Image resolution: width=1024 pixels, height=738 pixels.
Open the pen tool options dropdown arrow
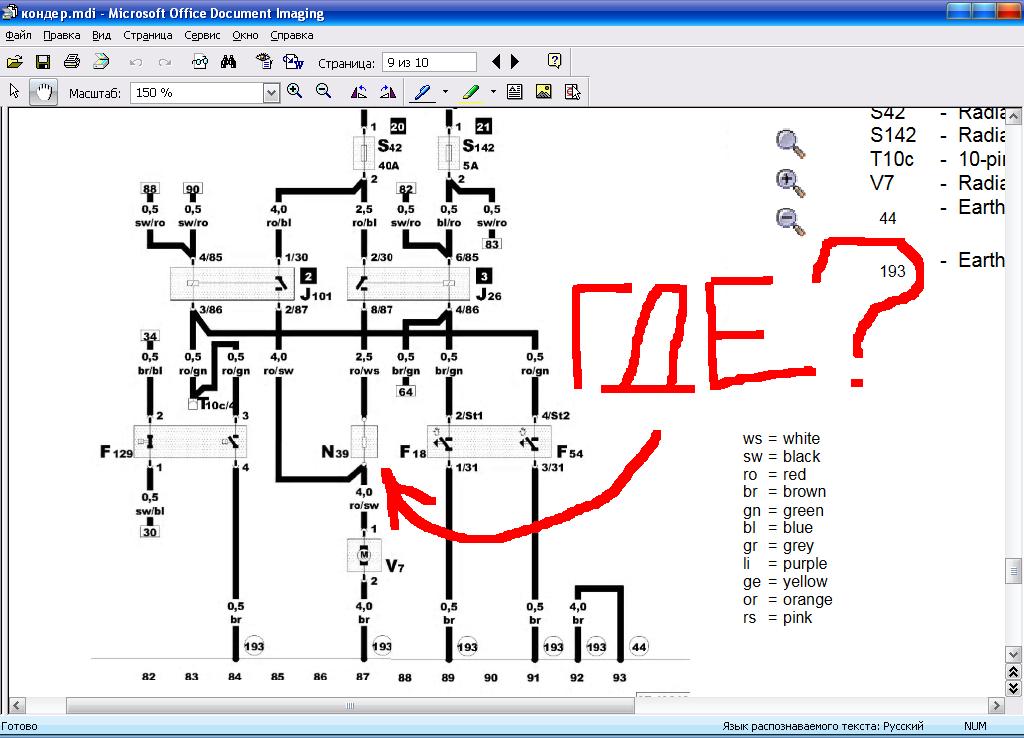tap(445, 92)
